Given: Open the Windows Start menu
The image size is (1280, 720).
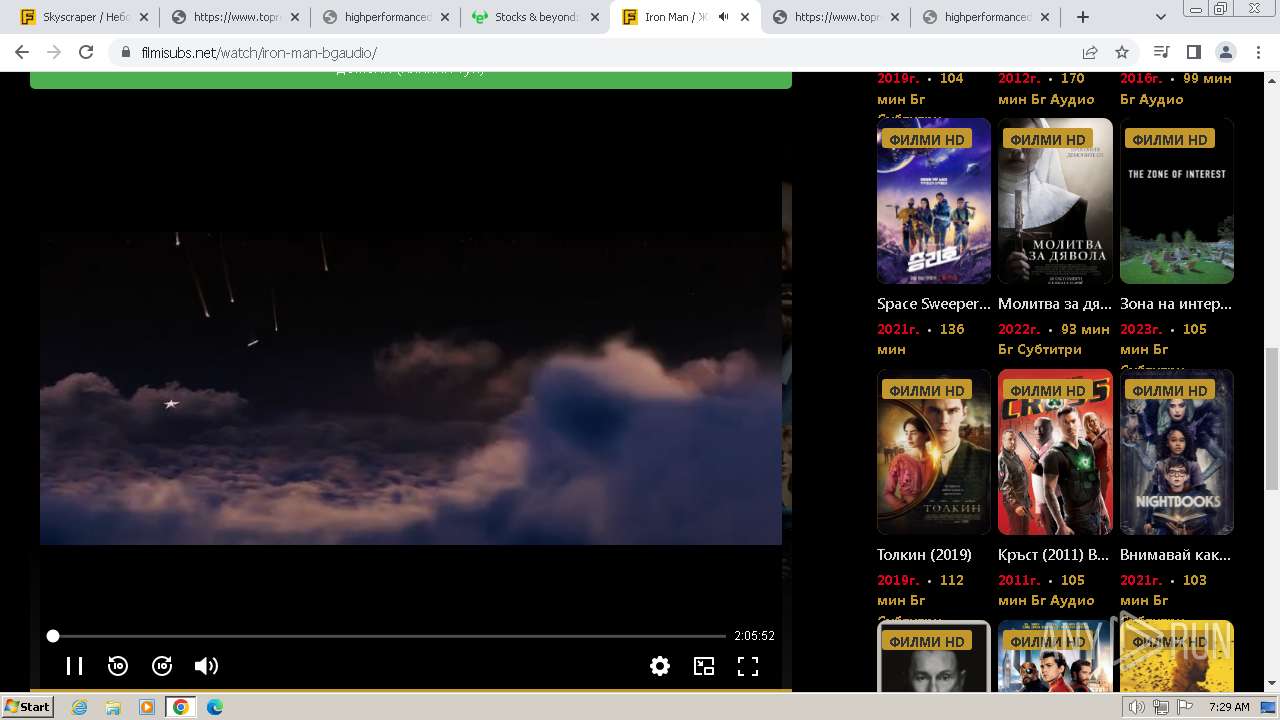Looking at the screenshot, I should 27,707.
